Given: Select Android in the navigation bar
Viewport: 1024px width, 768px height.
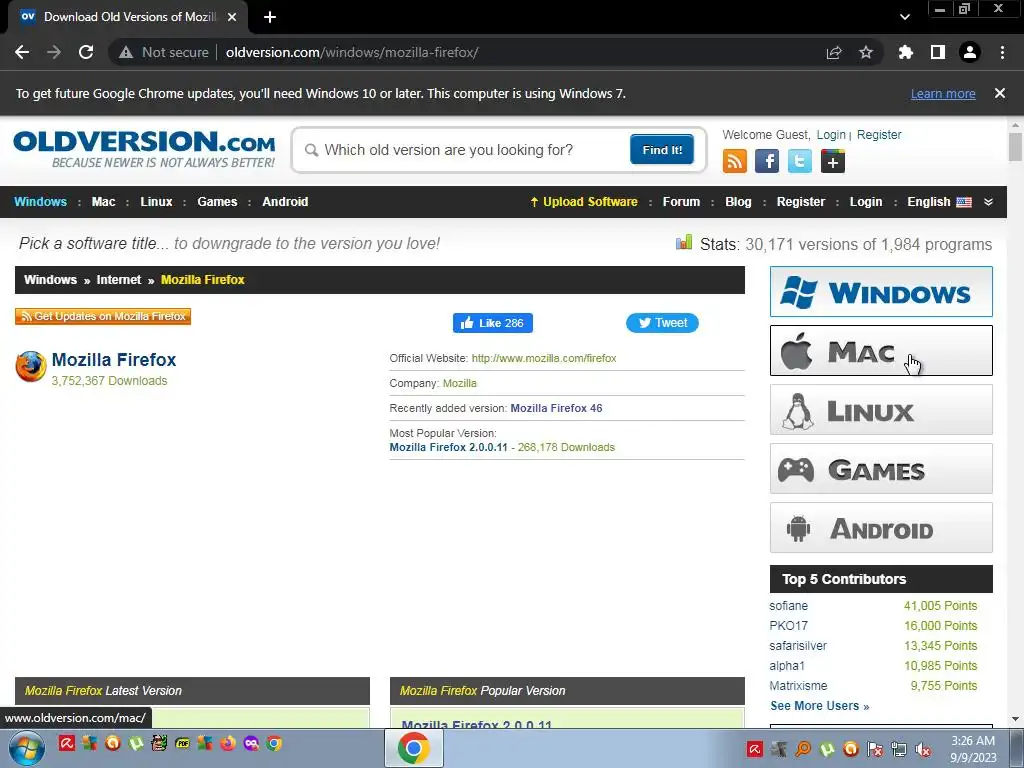Looking at the screenshot, I should [x=285, y=202].
